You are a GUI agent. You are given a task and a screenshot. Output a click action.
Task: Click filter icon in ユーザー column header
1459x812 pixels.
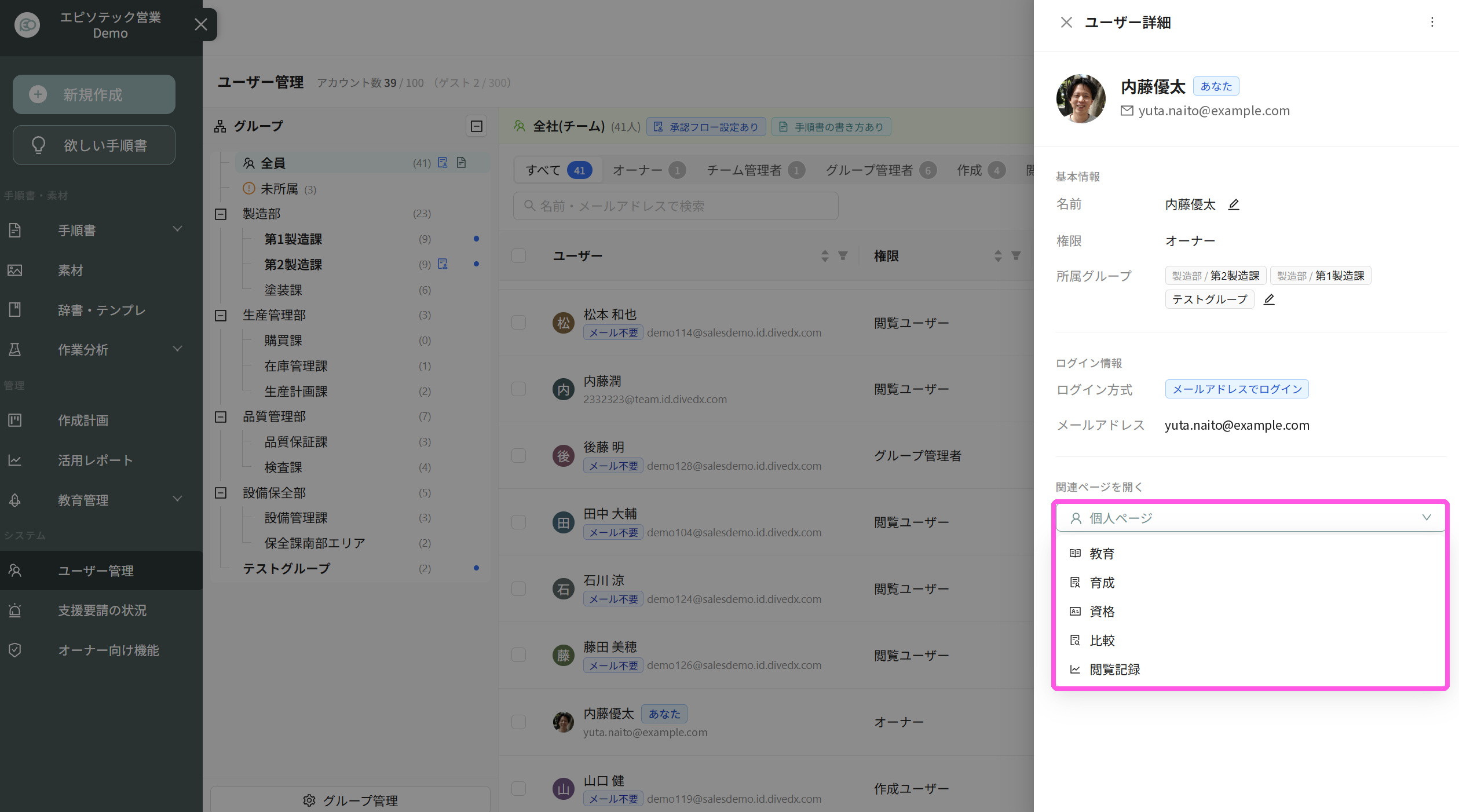tap(843, 255)
